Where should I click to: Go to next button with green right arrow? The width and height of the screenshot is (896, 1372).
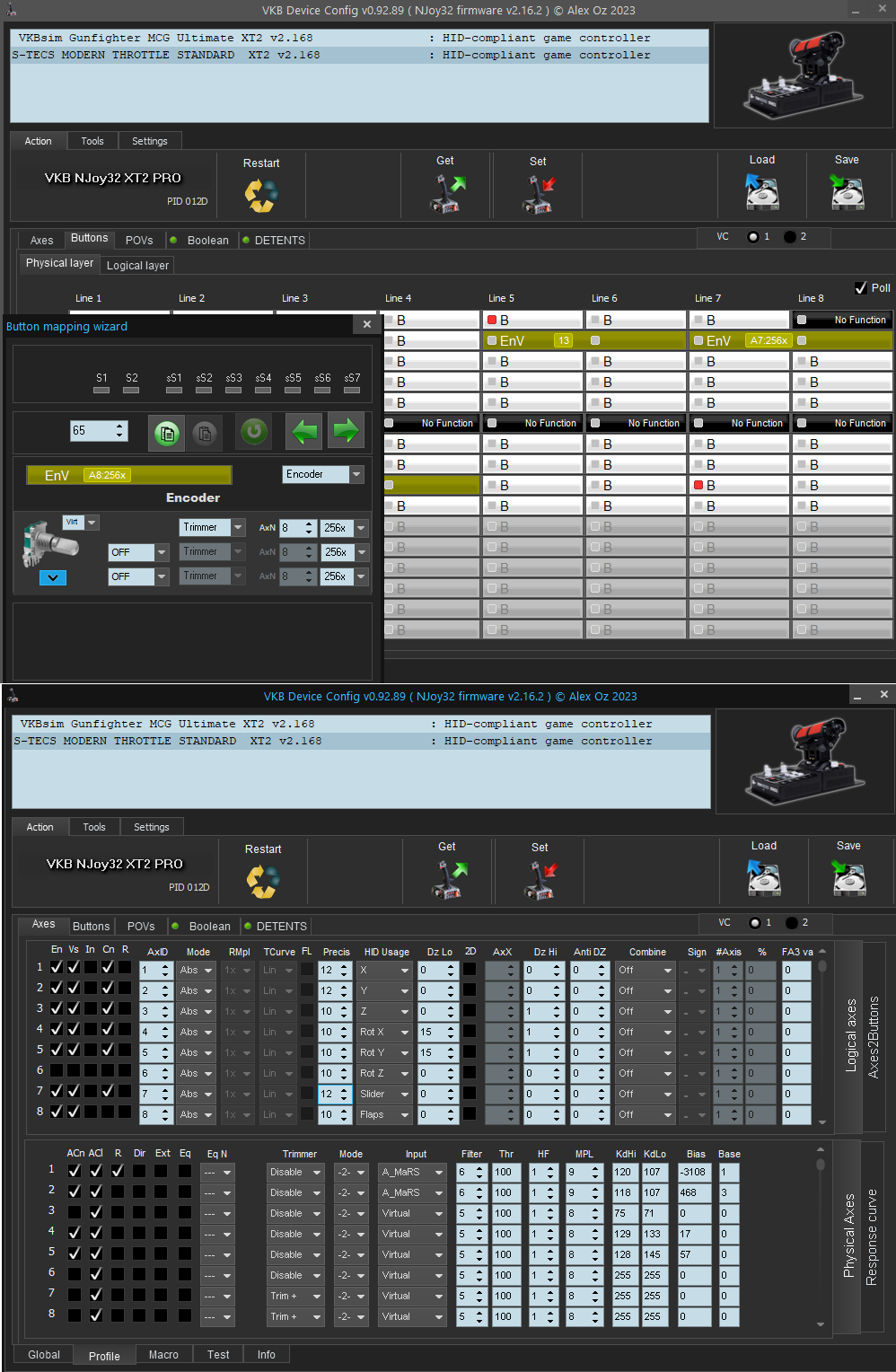[346, 432]
